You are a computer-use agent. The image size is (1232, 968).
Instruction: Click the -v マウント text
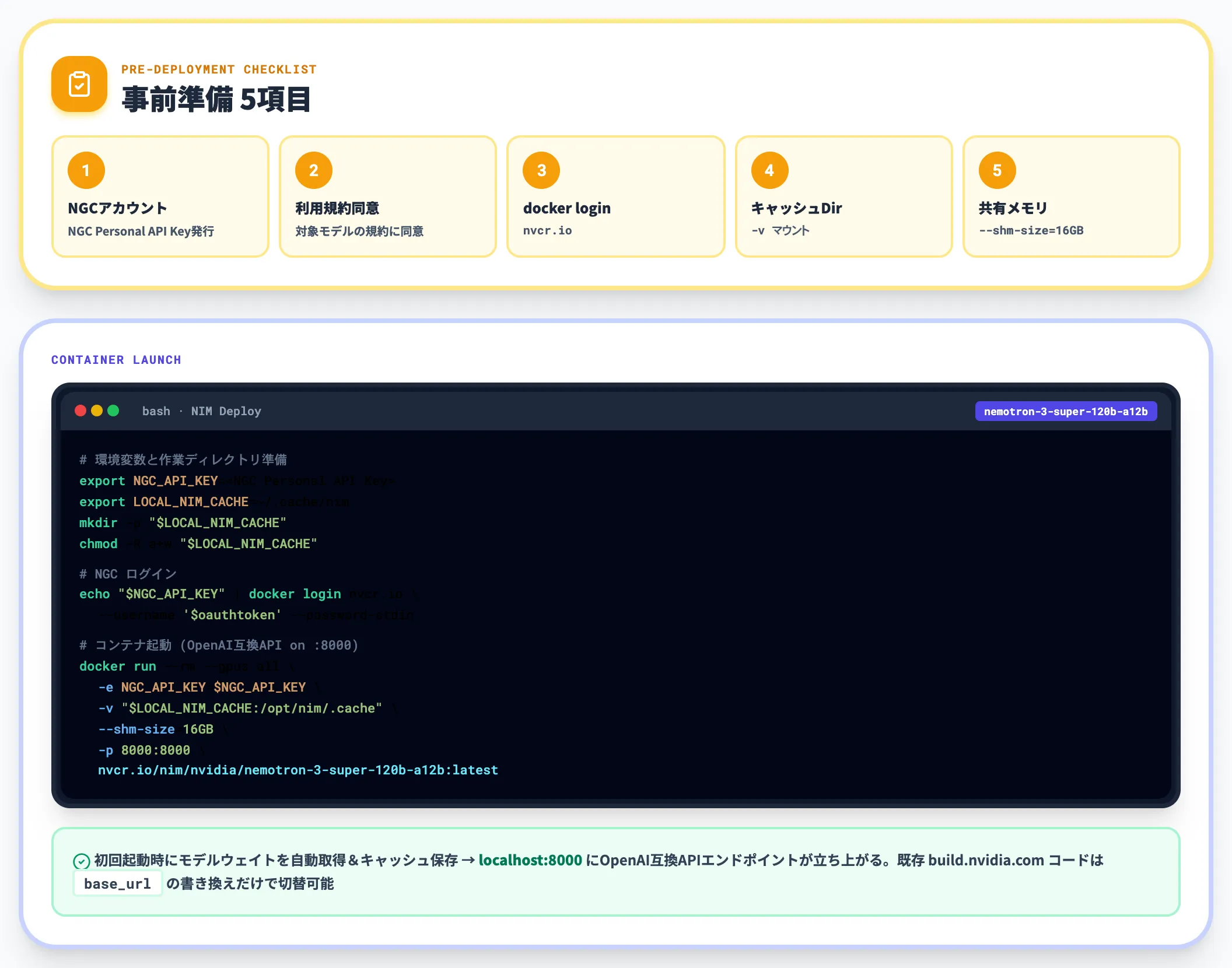(780, 230)
